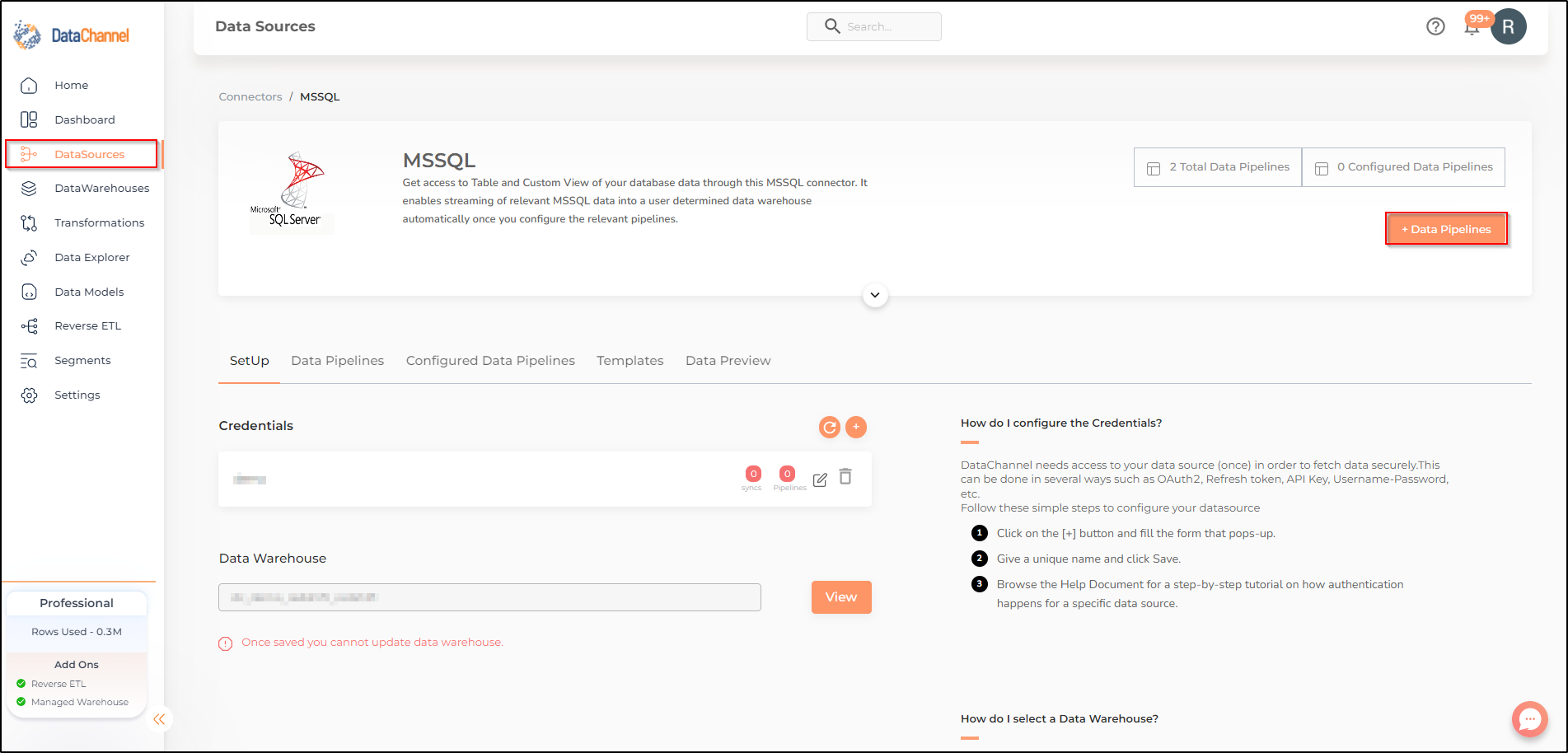Image resolution: width=1568 pixels, height=753 pixels.
Task: Click the Data Warehouse name field
Action: click(489, 597)
